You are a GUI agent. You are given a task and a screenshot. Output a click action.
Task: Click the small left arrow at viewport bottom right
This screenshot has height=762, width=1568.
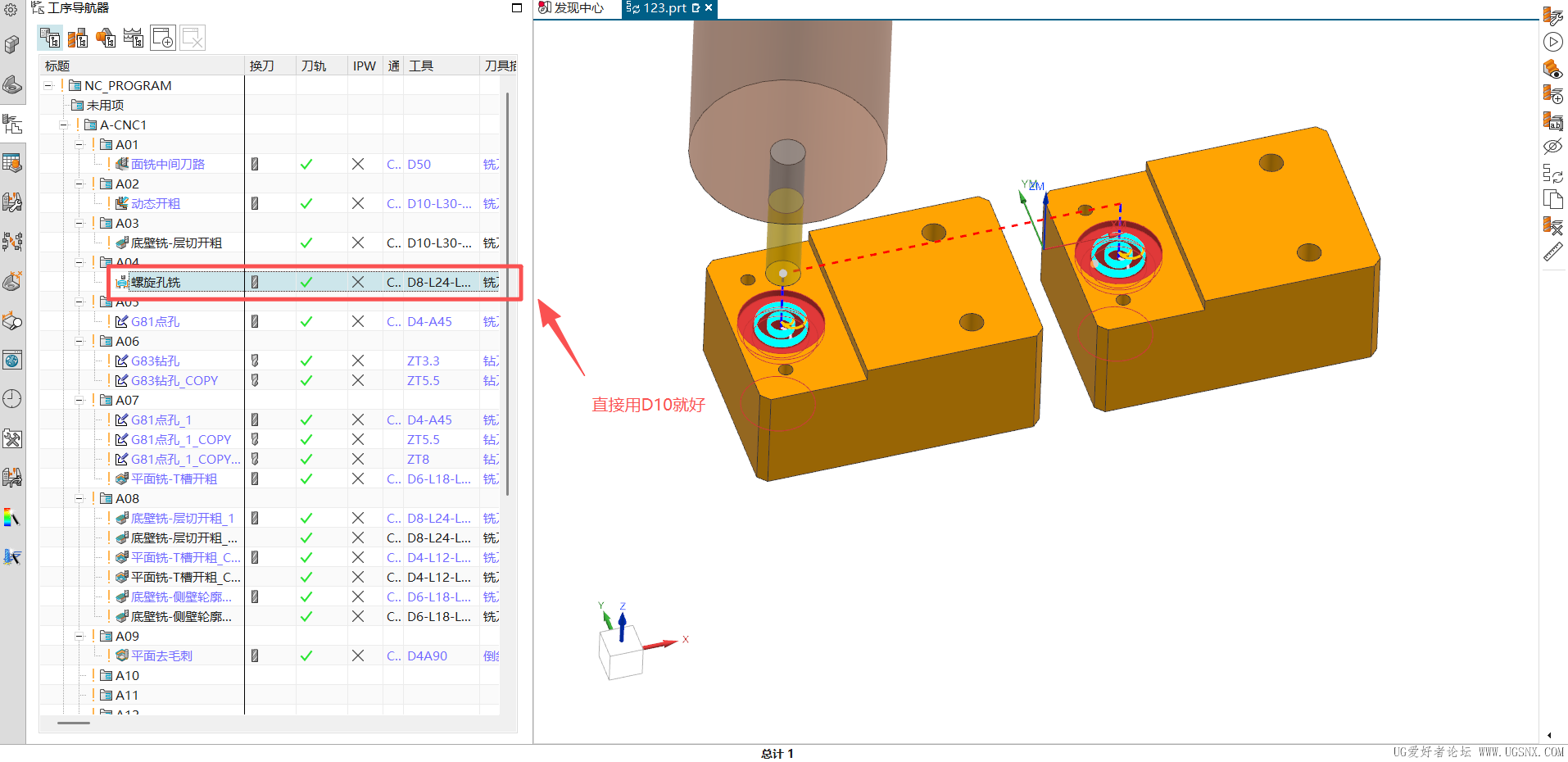pyautogui.click(x=1548, y=735)
